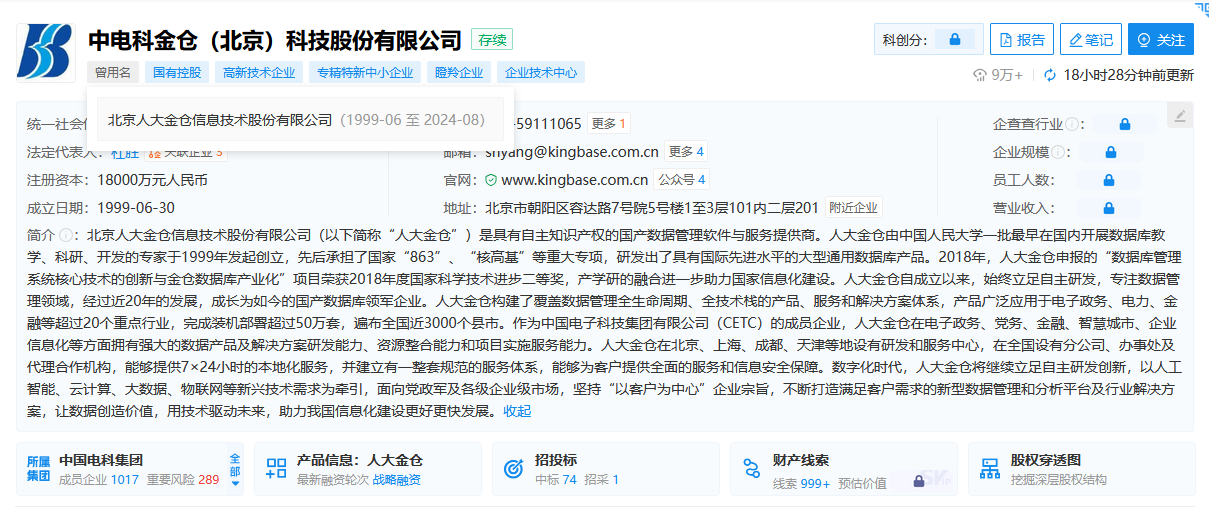1209x508 pixels.
Task: Expand the 全部 dropdown in group card
Action: (x=236, y=470)
